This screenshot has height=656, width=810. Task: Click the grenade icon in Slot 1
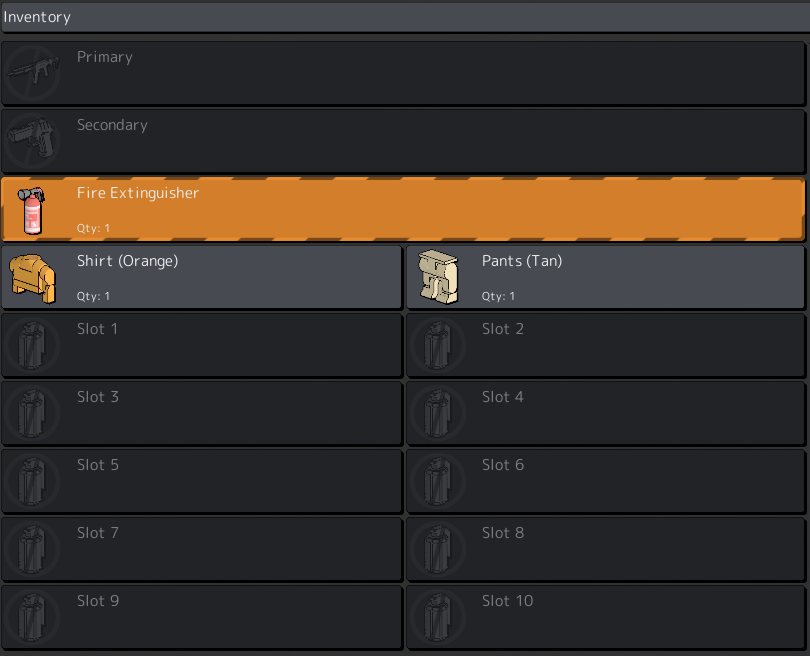32,345
